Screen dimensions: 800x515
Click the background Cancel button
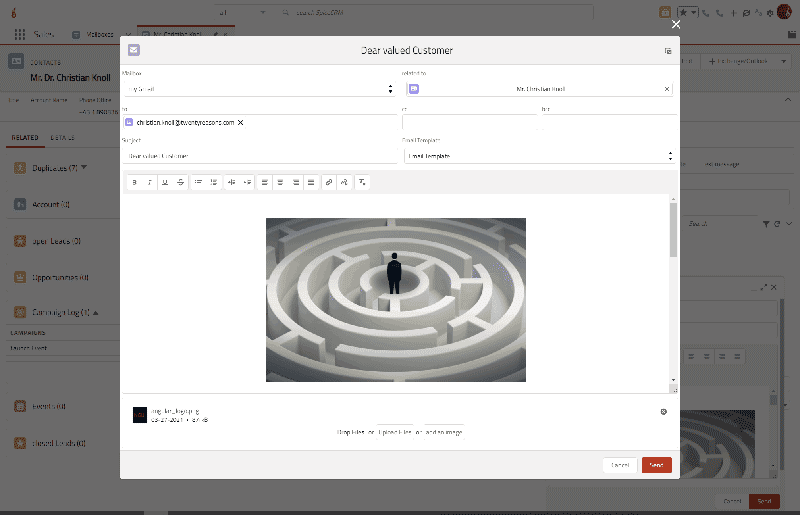click(x=732, y=501)
